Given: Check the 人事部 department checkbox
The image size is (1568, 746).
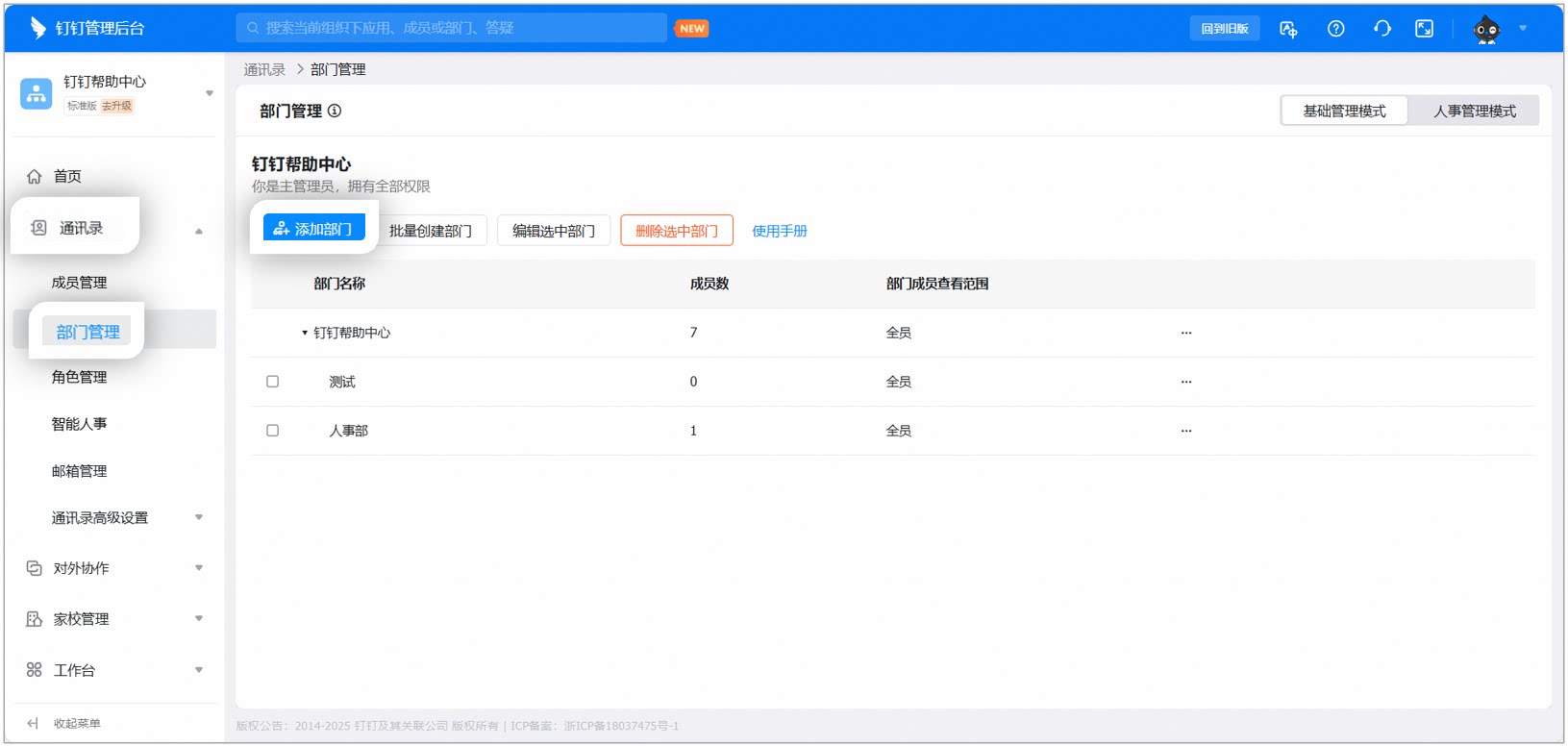Looking at the screenshot, I should pyautogui.click(x=273, y=431).
